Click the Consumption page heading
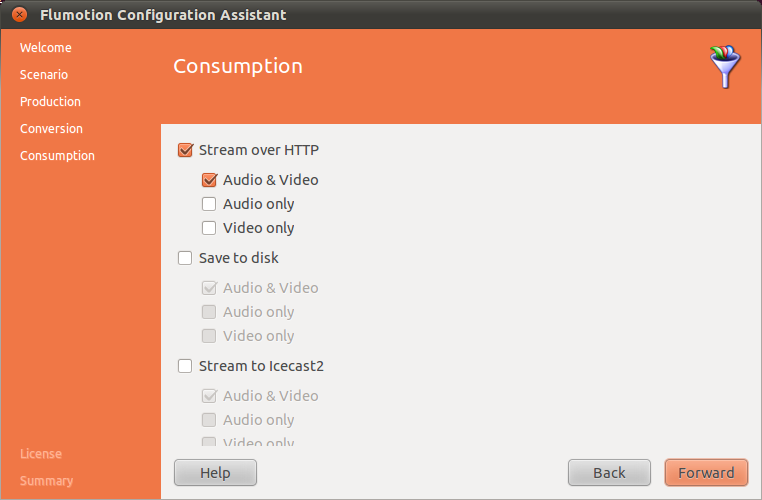Screen dimensions: 762x500 (238, 67)
